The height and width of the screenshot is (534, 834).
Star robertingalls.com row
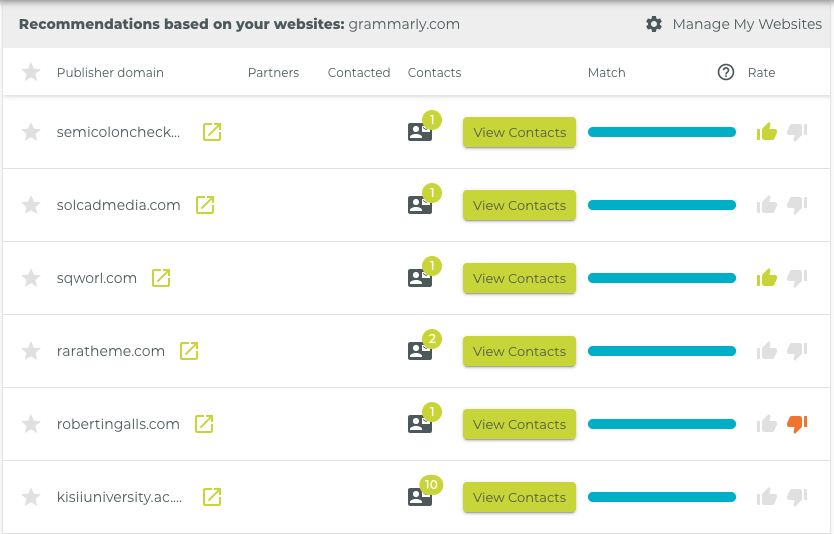click(x=31, y=424)
